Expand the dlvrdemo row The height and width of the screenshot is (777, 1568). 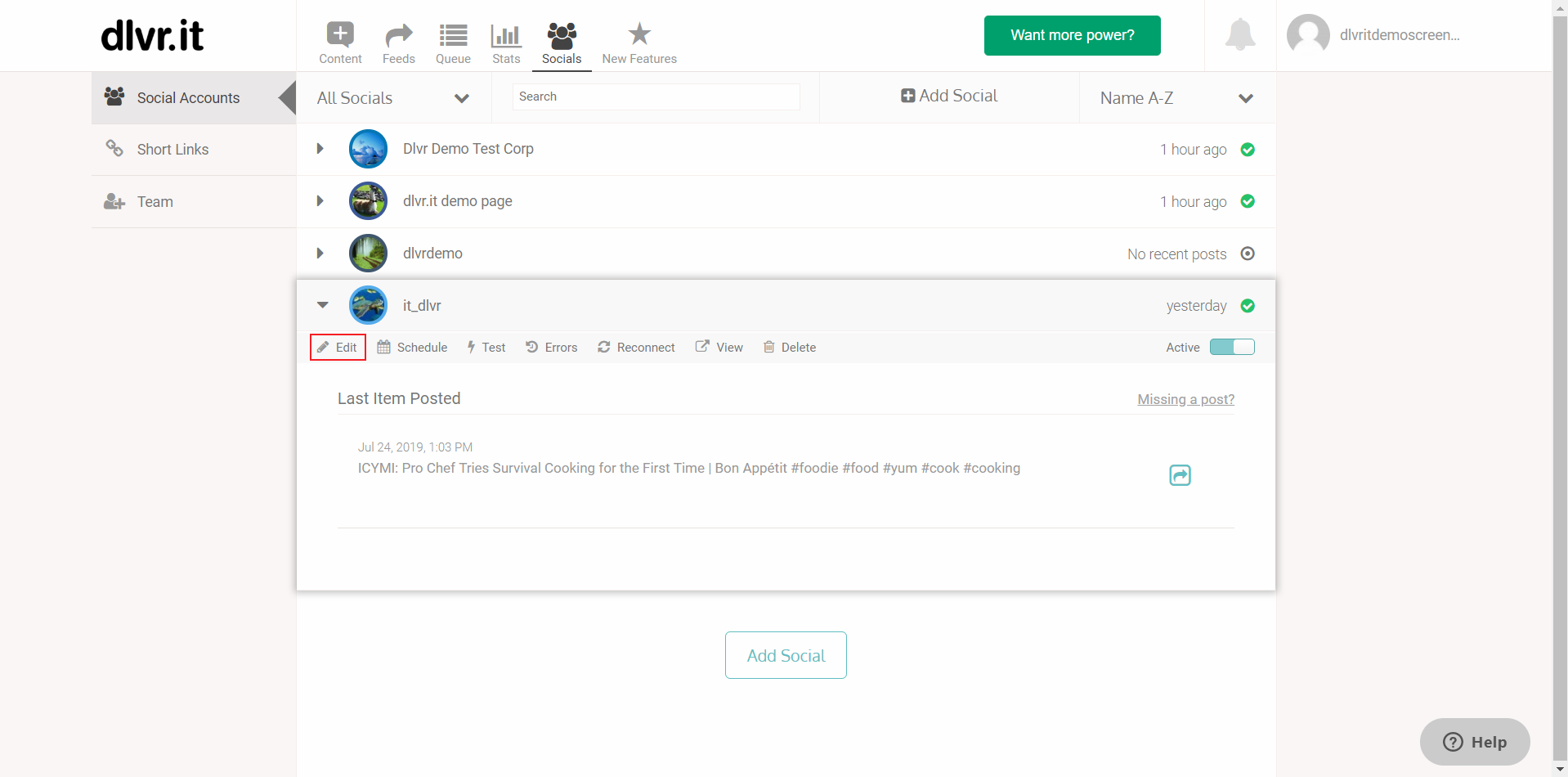tap(320, 254)
